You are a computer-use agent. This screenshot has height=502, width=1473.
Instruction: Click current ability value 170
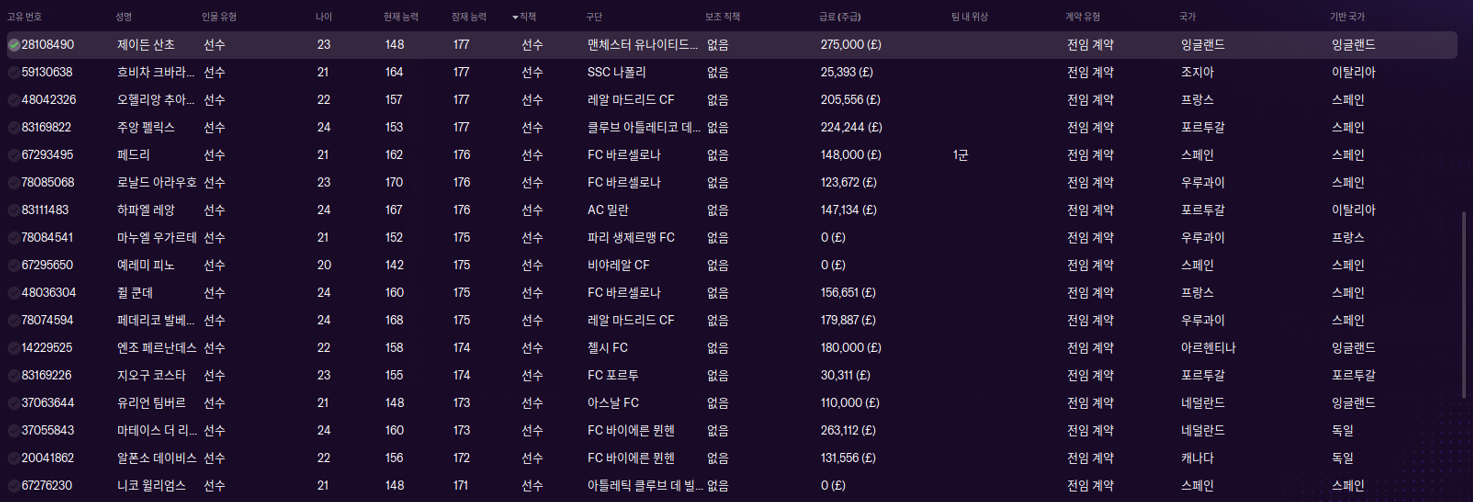point(394,182)
